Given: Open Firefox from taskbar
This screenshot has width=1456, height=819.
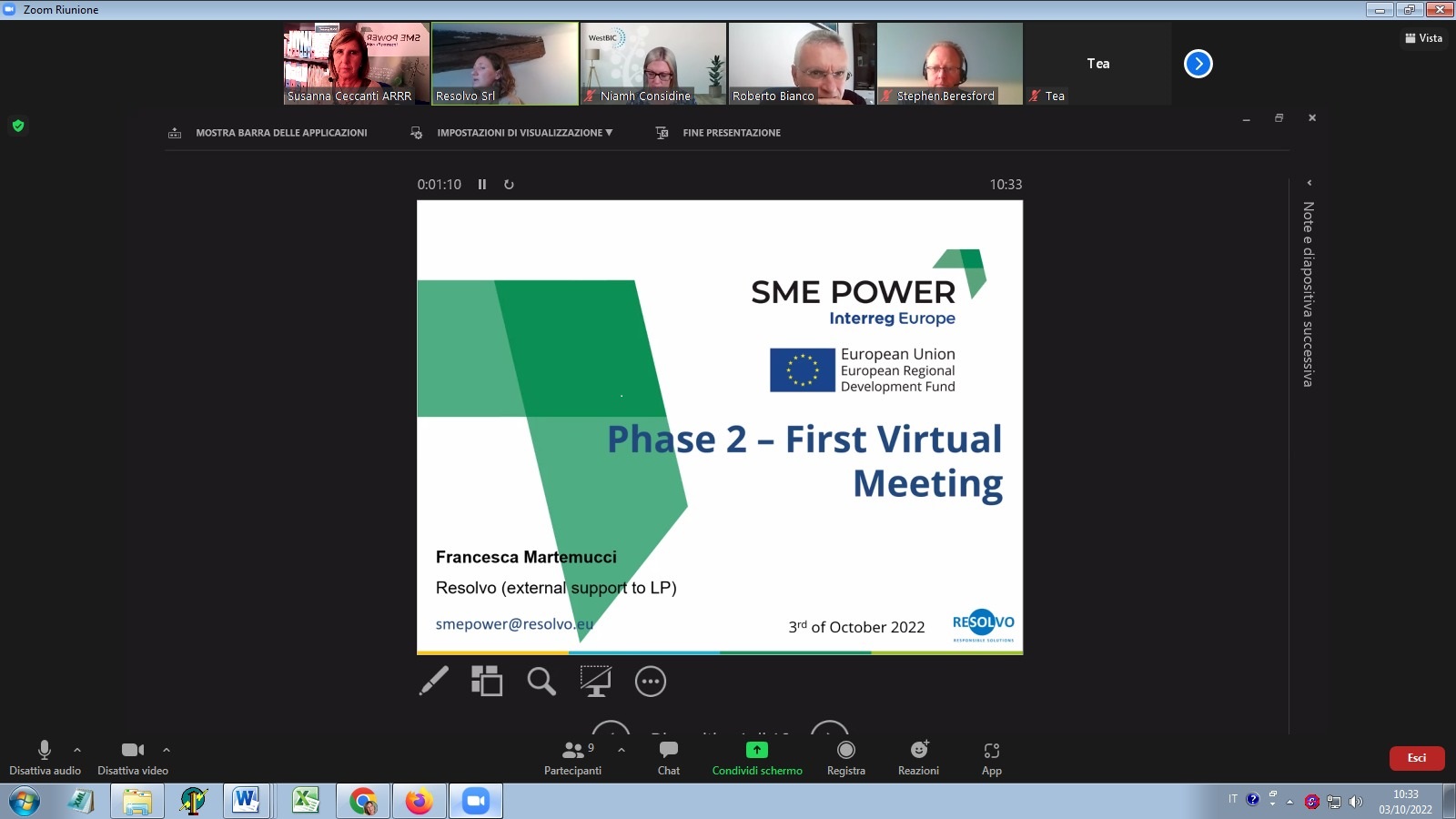Looking at the screenshot, I should click(x=419, y=802).
